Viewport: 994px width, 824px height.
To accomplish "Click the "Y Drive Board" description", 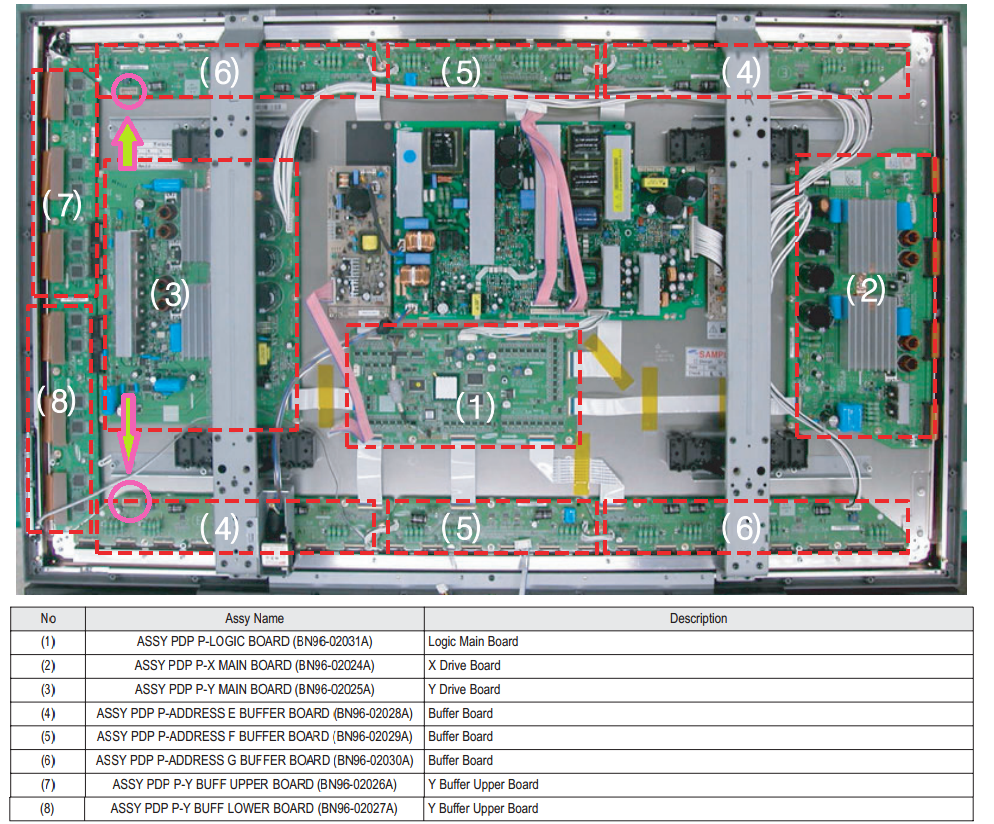I will click(464, 690).
